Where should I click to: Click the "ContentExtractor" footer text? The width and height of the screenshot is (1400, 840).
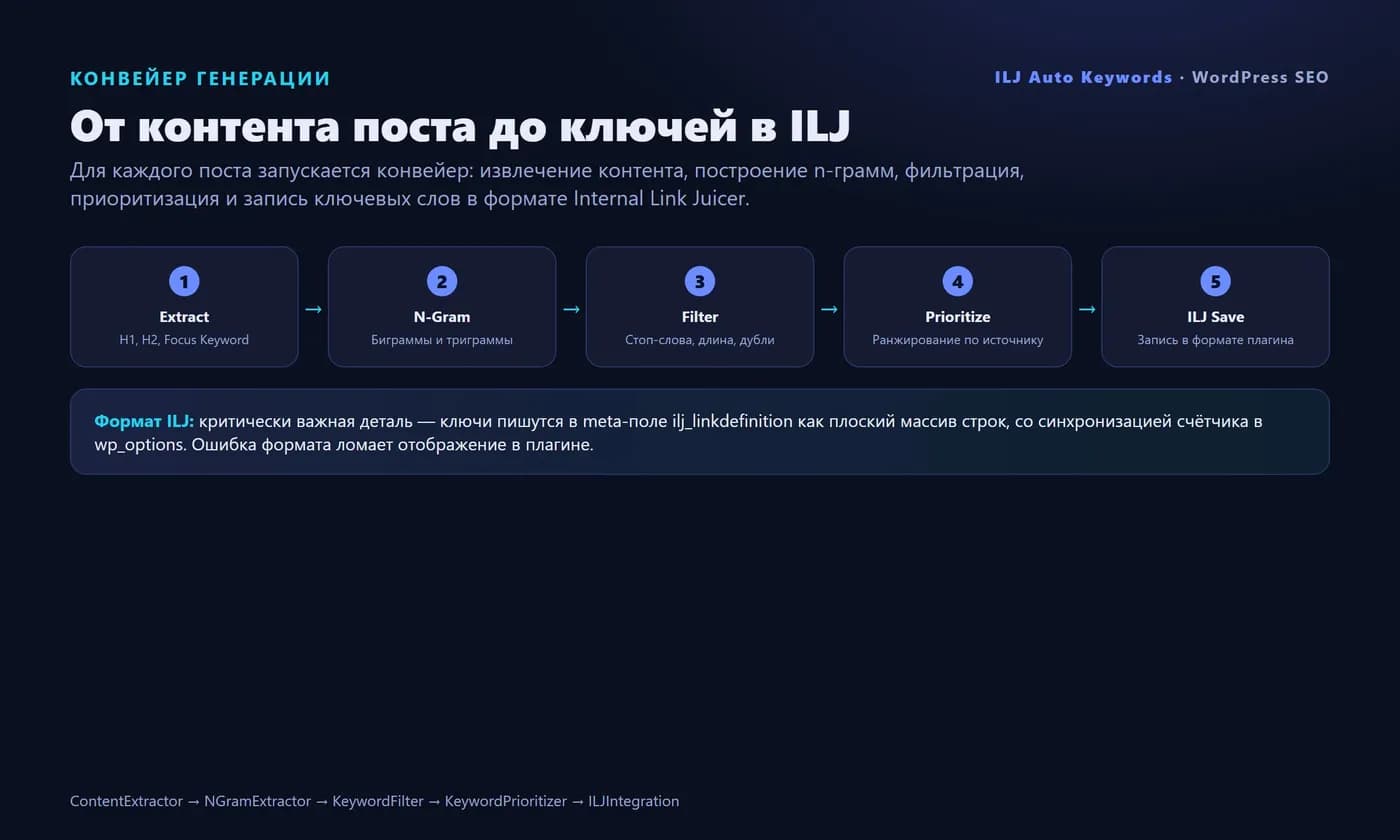click(x=126, y=801)
